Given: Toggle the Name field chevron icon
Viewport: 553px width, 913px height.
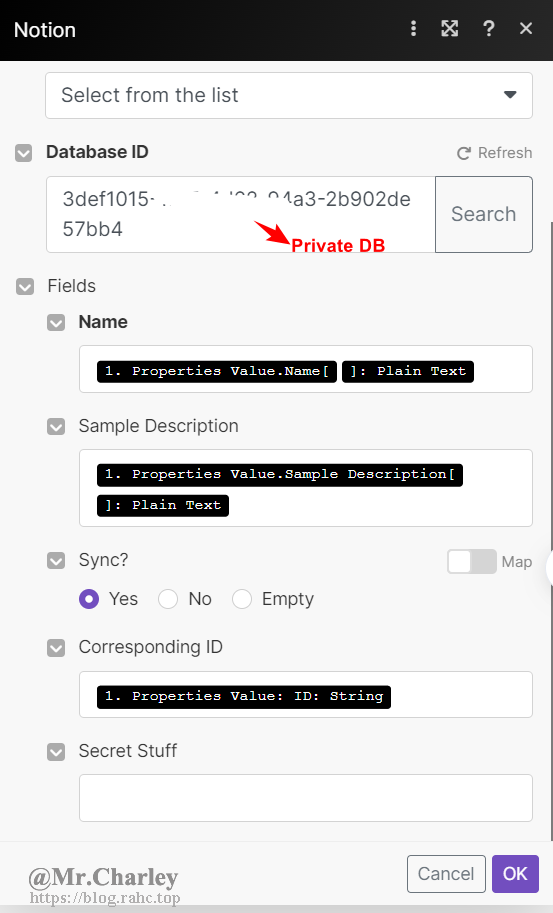Looking at the screenshot, I should 56,323.
